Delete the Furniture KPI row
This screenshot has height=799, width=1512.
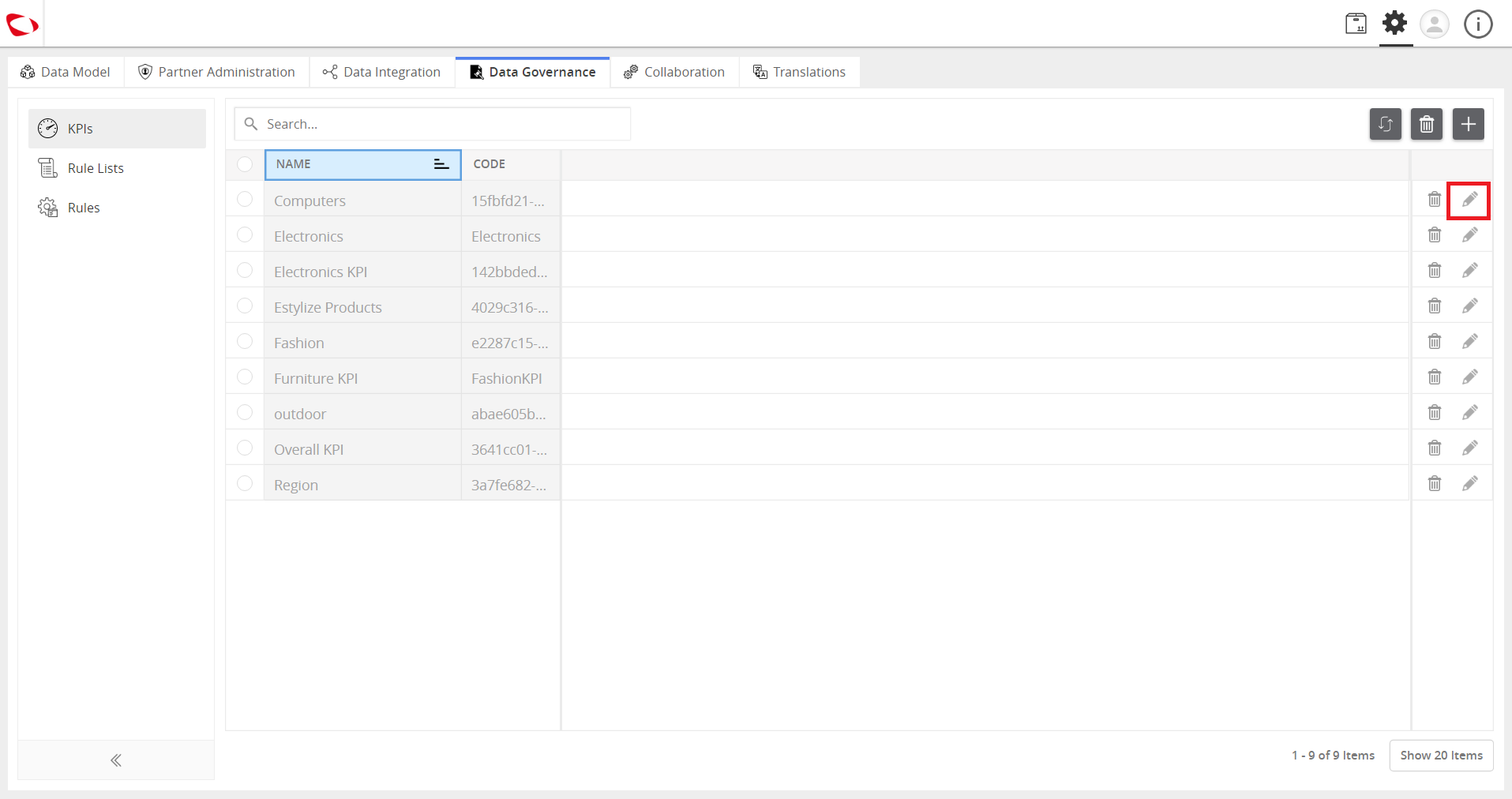1434,377
